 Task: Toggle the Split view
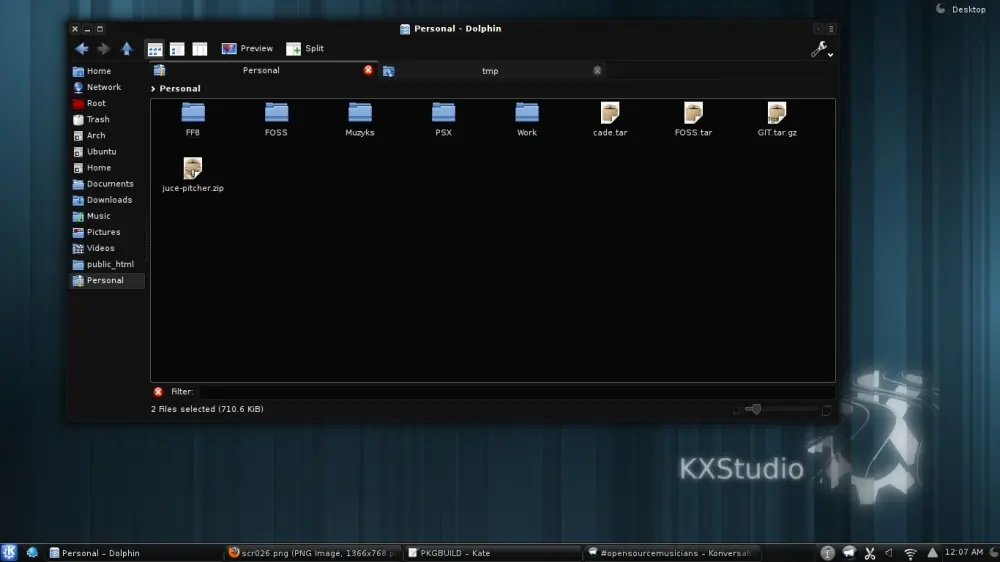305,49
